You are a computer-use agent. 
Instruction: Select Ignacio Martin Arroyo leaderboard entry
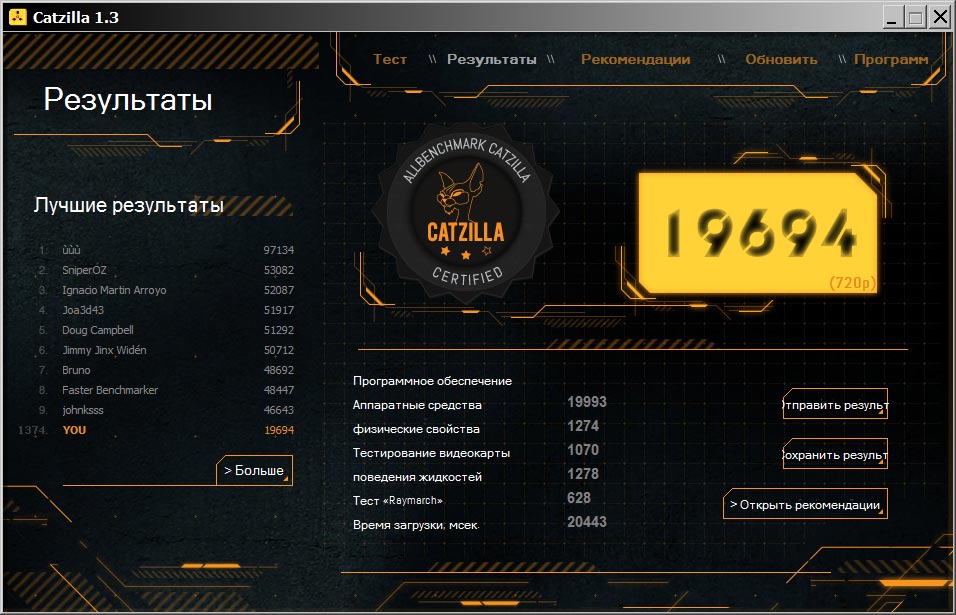(x=165, y=290)
